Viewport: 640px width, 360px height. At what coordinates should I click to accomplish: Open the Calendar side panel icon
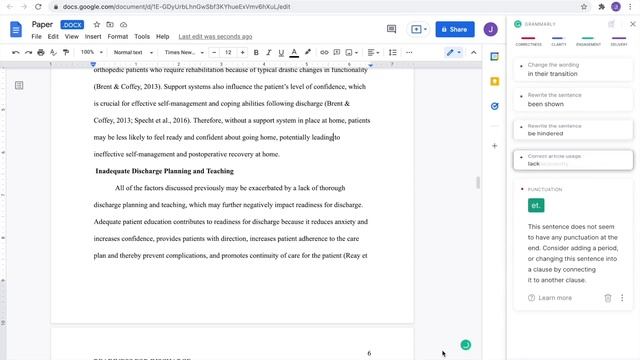[x=495, y=56]
